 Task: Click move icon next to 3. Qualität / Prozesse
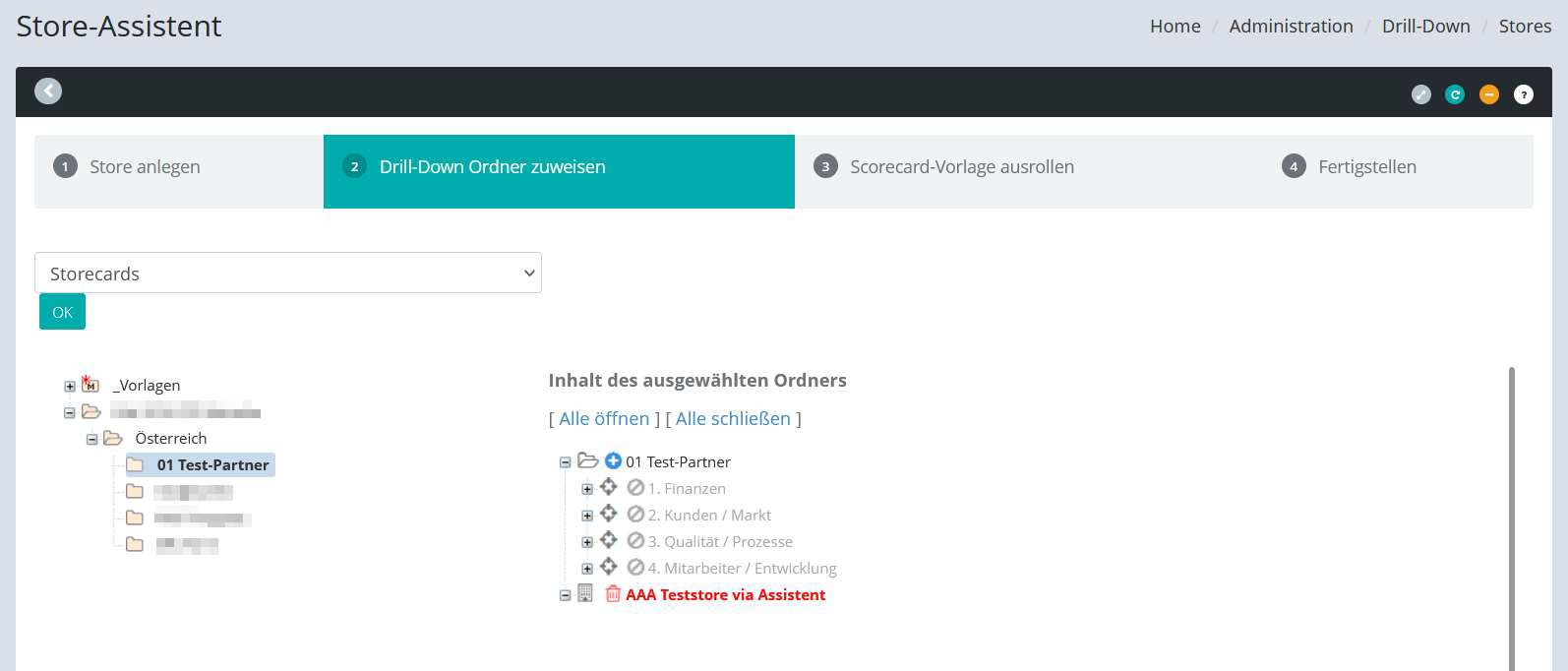609,540
